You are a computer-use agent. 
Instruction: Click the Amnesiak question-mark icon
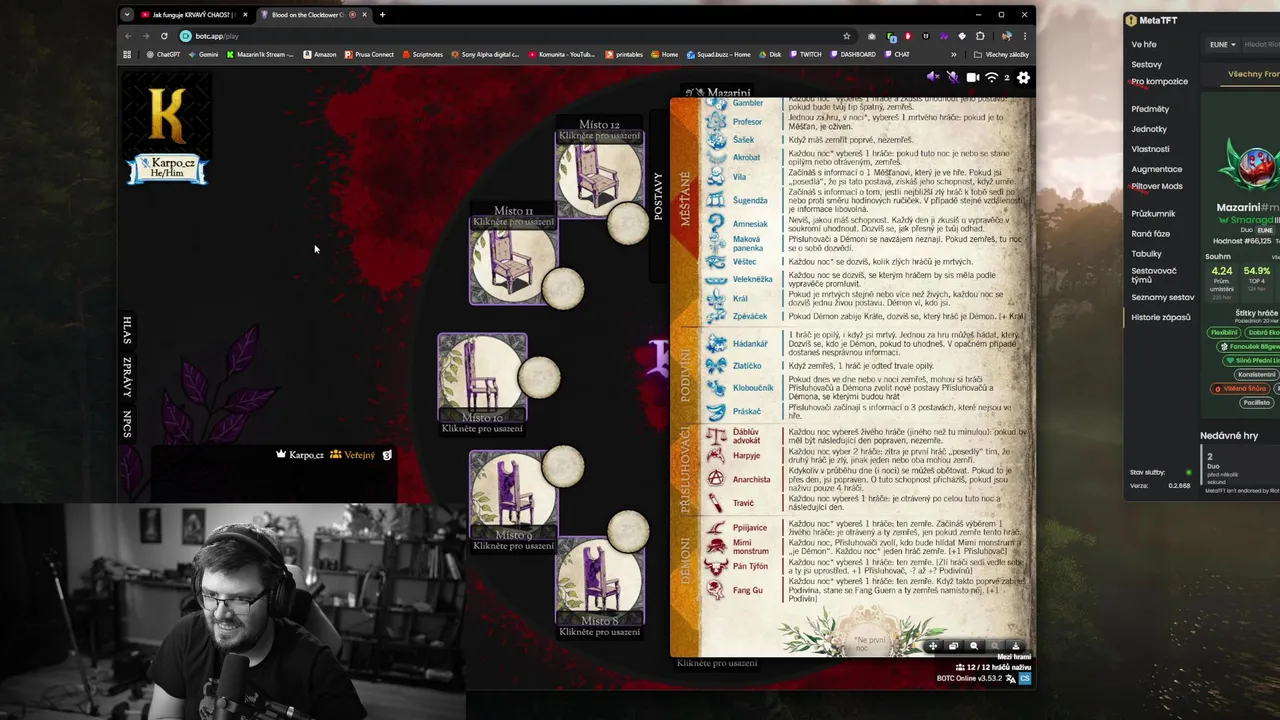[716, 224]
